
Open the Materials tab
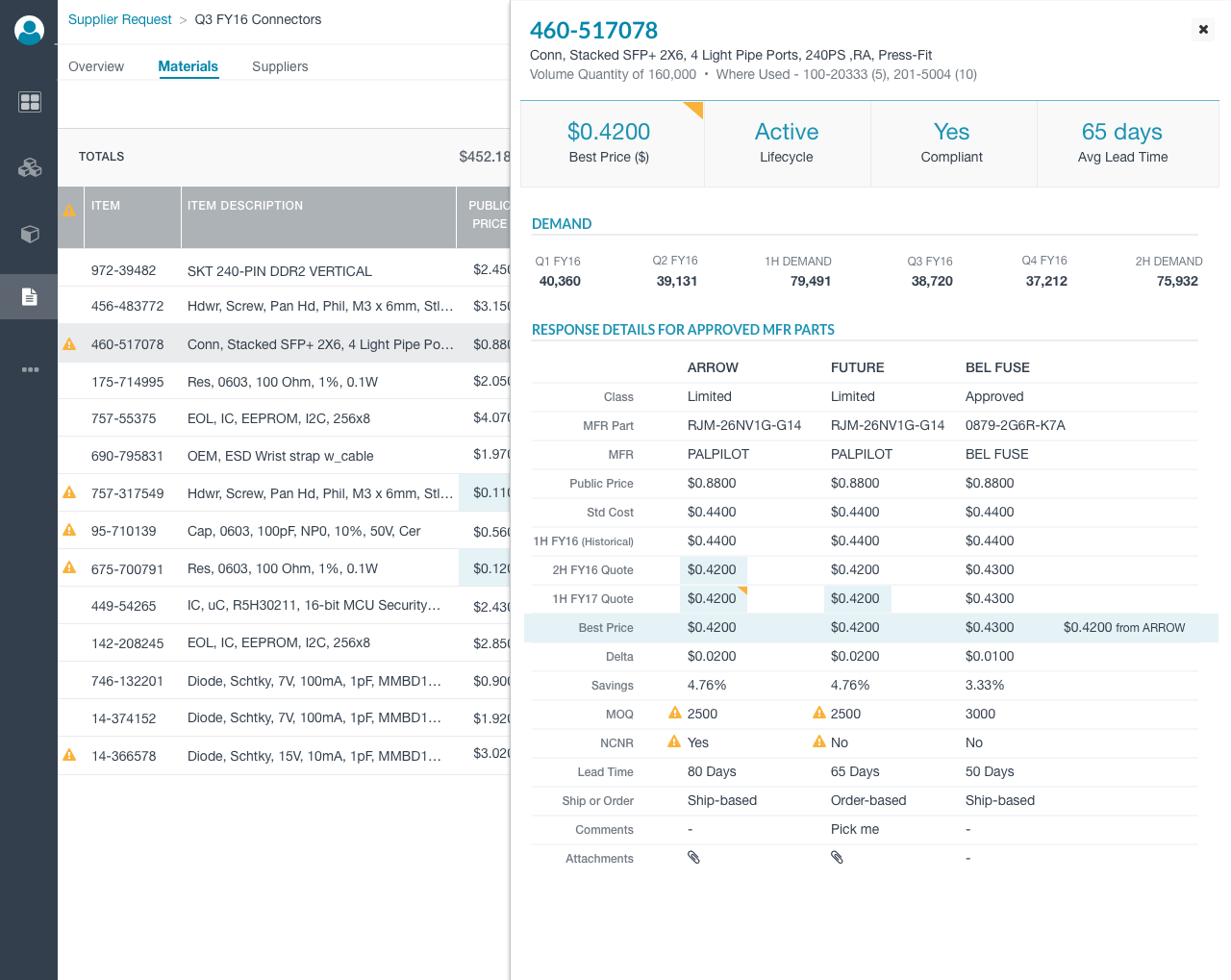pyautogui.click(x=188, y=66)
